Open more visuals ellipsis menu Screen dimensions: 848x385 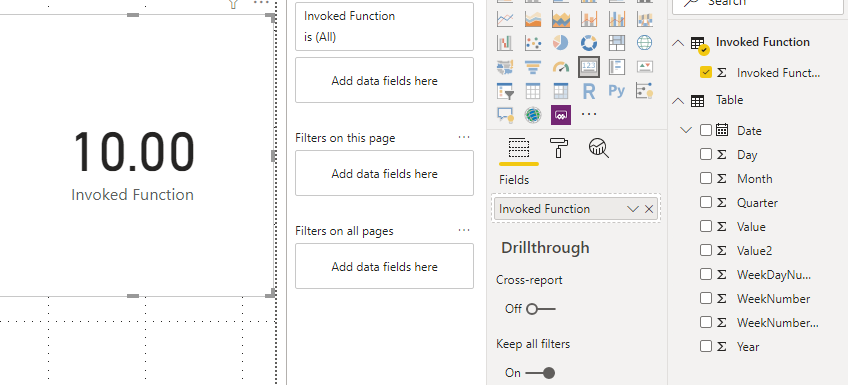pyautogui.click(x=588, y=115)
